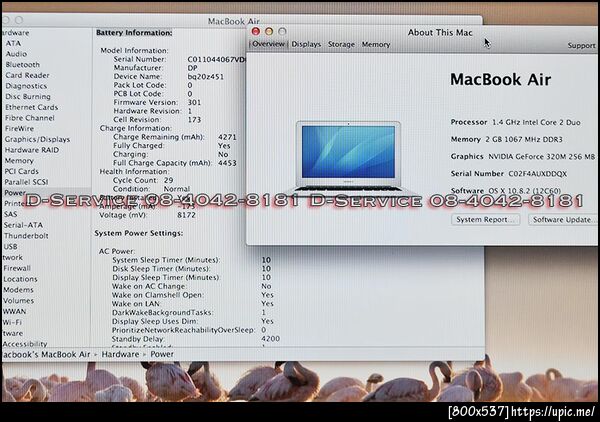Click the Battery Information heading
Viewport: 600px width, 422px height.
click(x=134, y=33)
